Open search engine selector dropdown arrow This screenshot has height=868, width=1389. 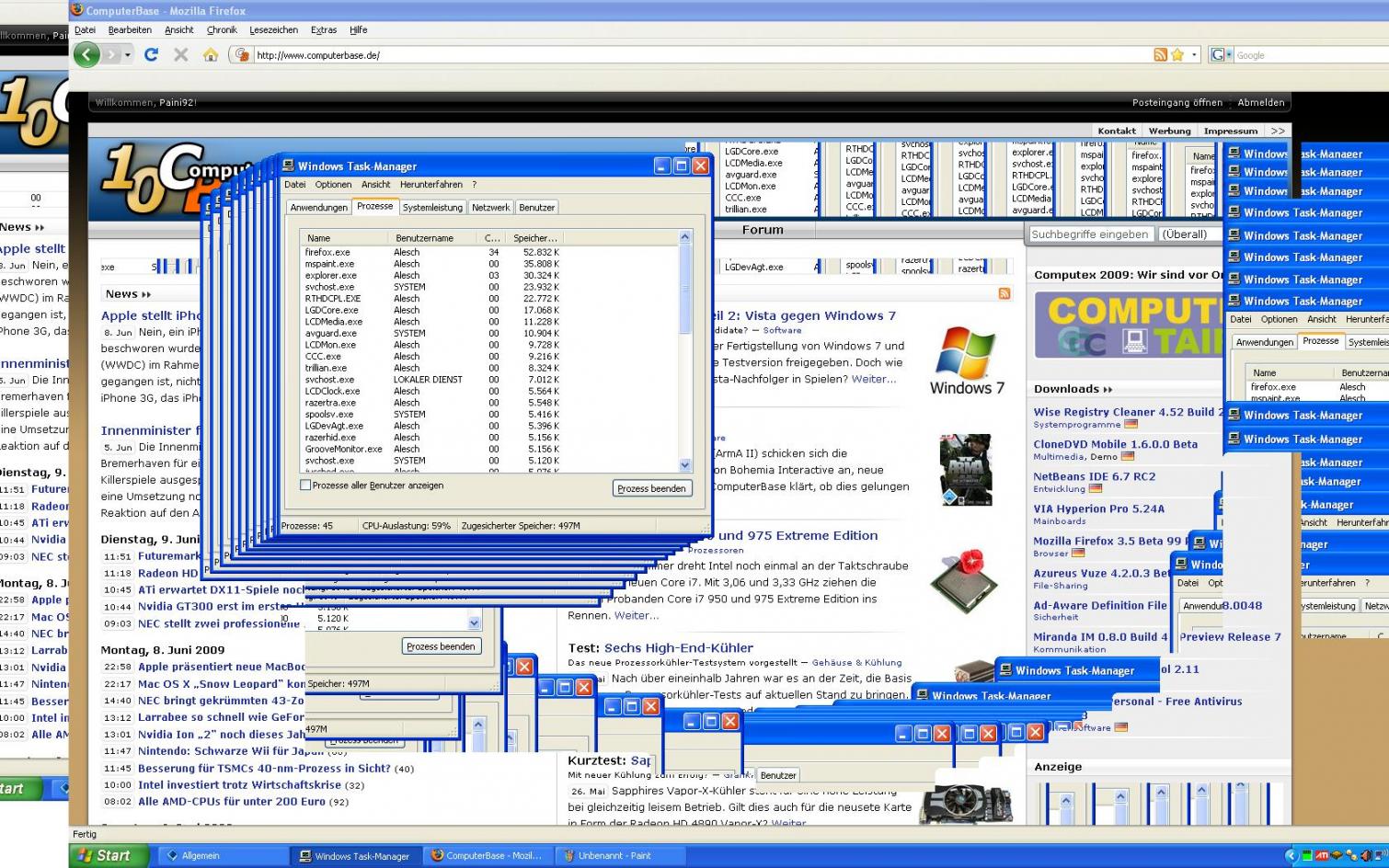(1229, 55)
